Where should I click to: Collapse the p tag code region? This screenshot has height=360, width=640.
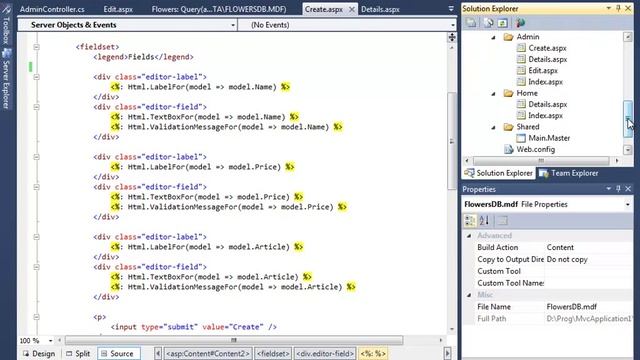36,317
